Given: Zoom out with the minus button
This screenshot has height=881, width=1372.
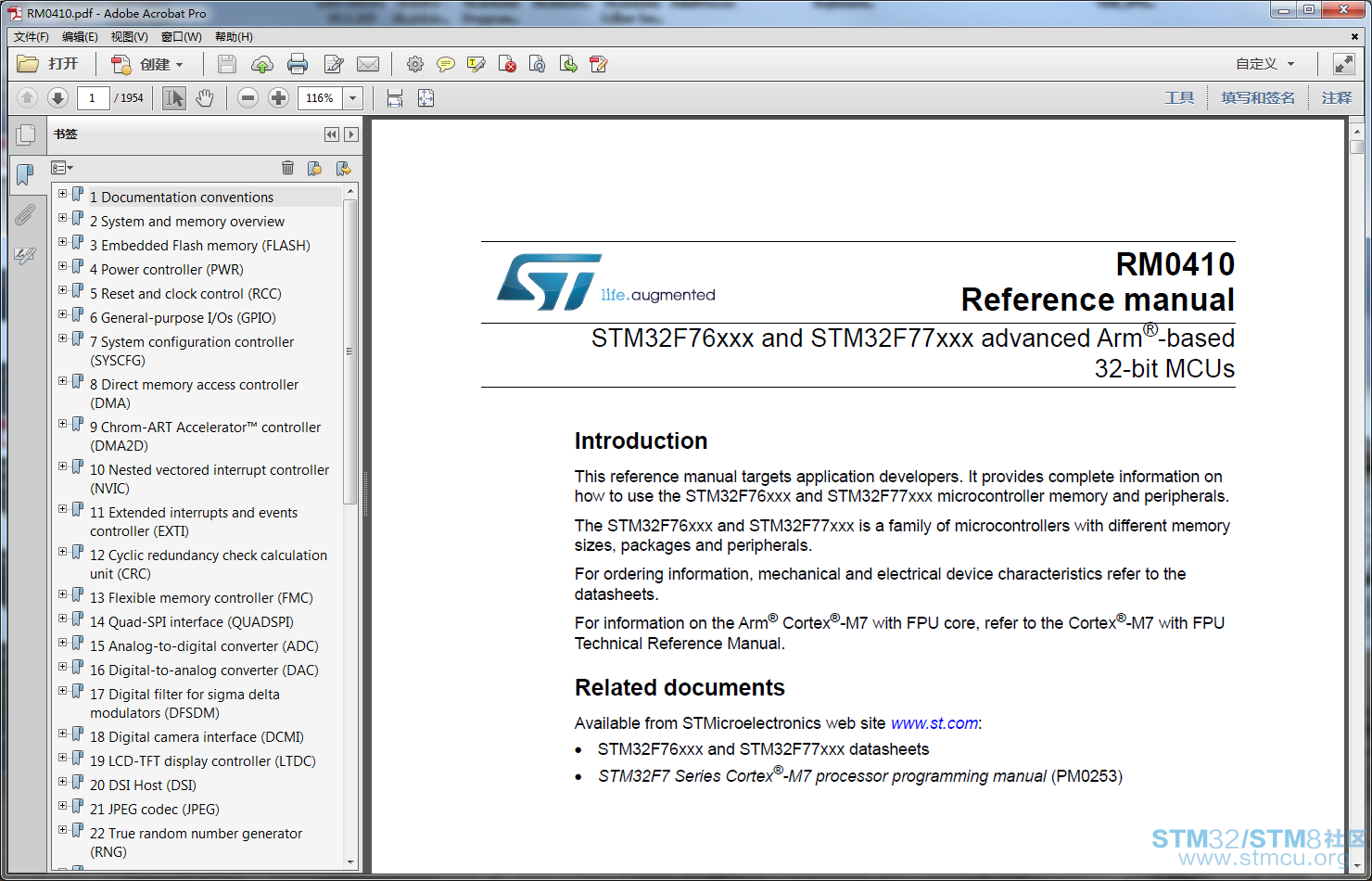Looking at the screenshot, I should (248, 97).
